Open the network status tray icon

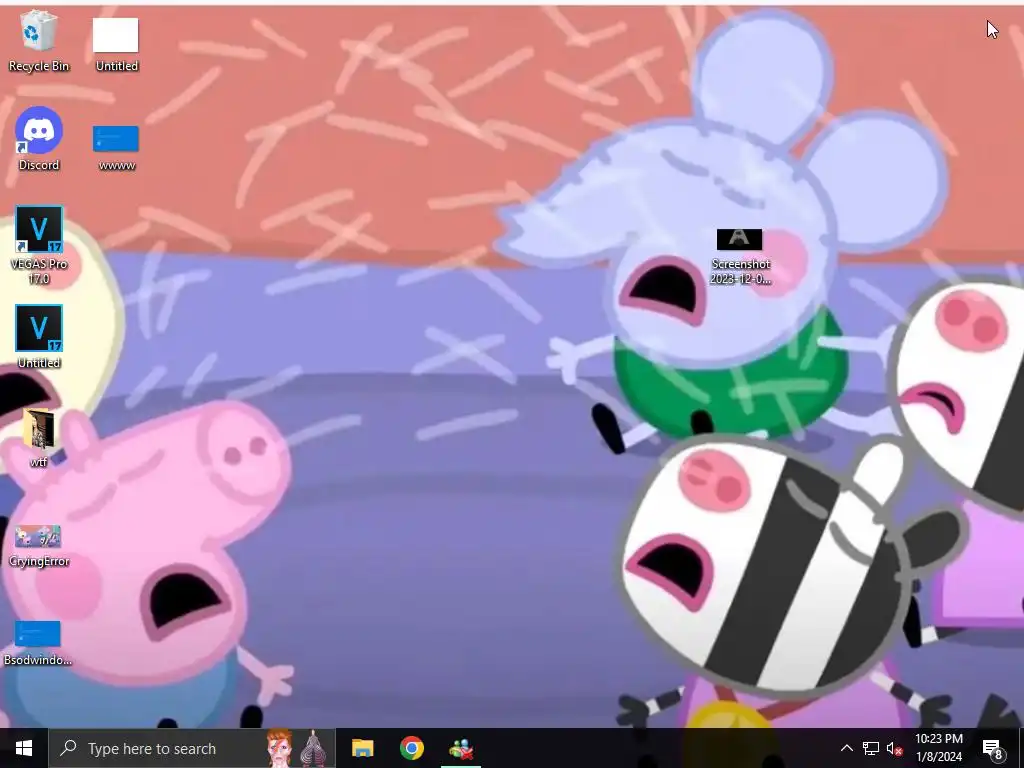tap(871, 748)
